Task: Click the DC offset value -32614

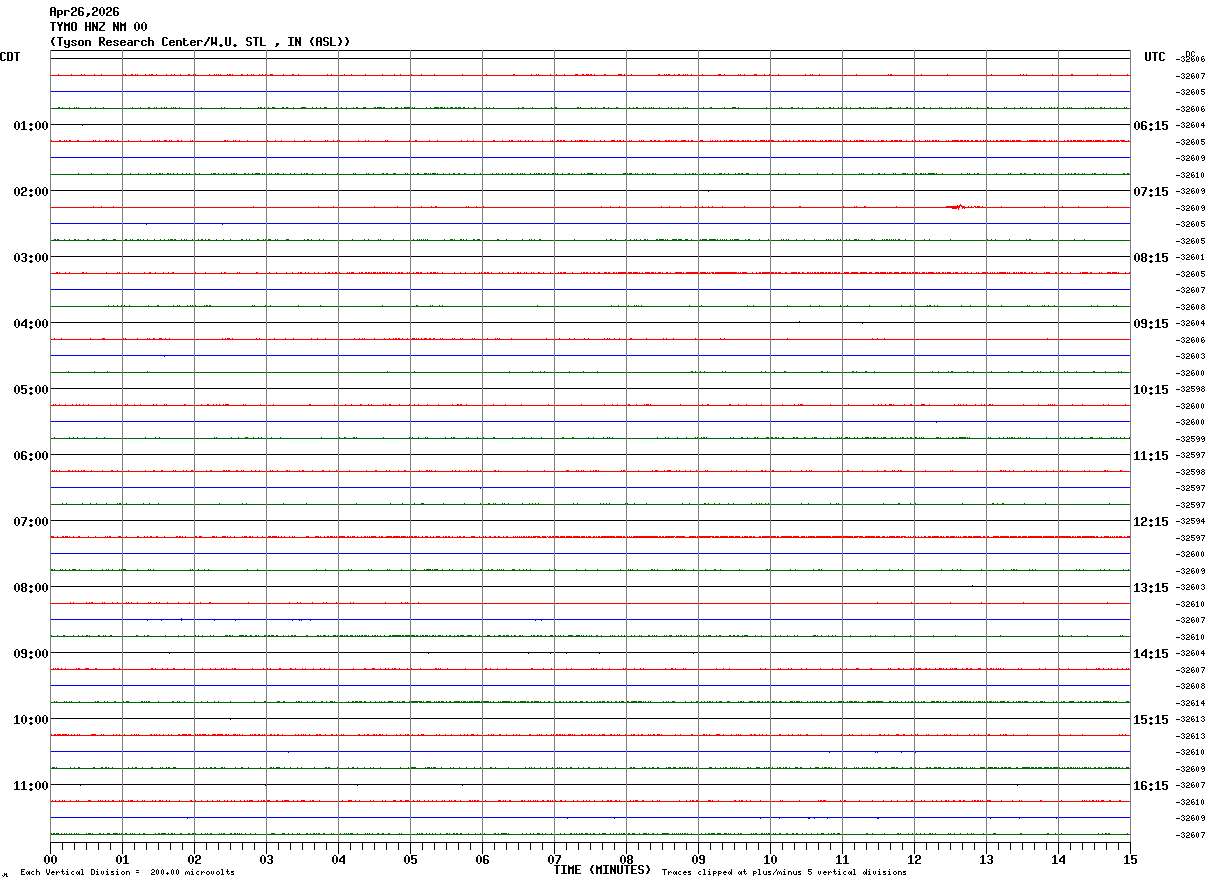Action: pyautogui.click(x=1190, y=703)
